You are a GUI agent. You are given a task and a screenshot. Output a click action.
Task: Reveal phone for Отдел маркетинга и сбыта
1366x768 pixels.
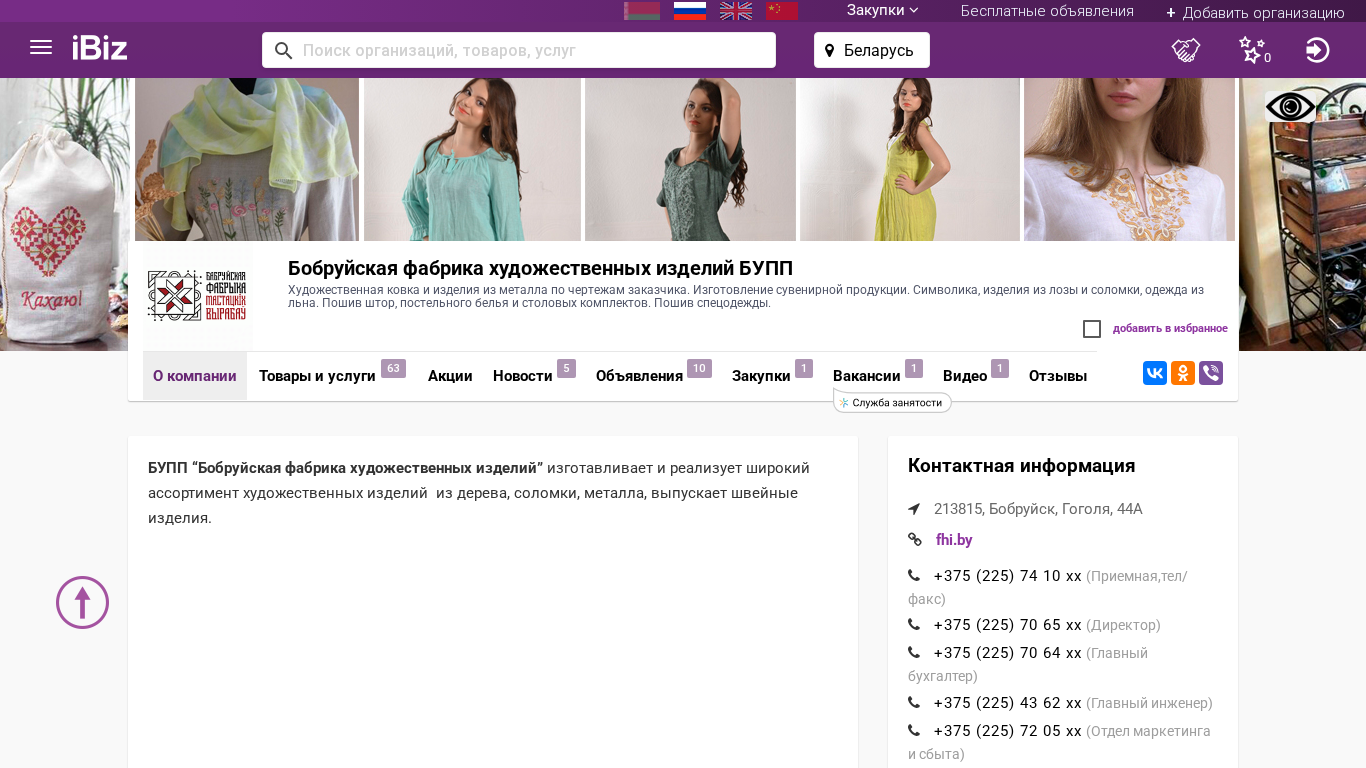click(1007, 731)
